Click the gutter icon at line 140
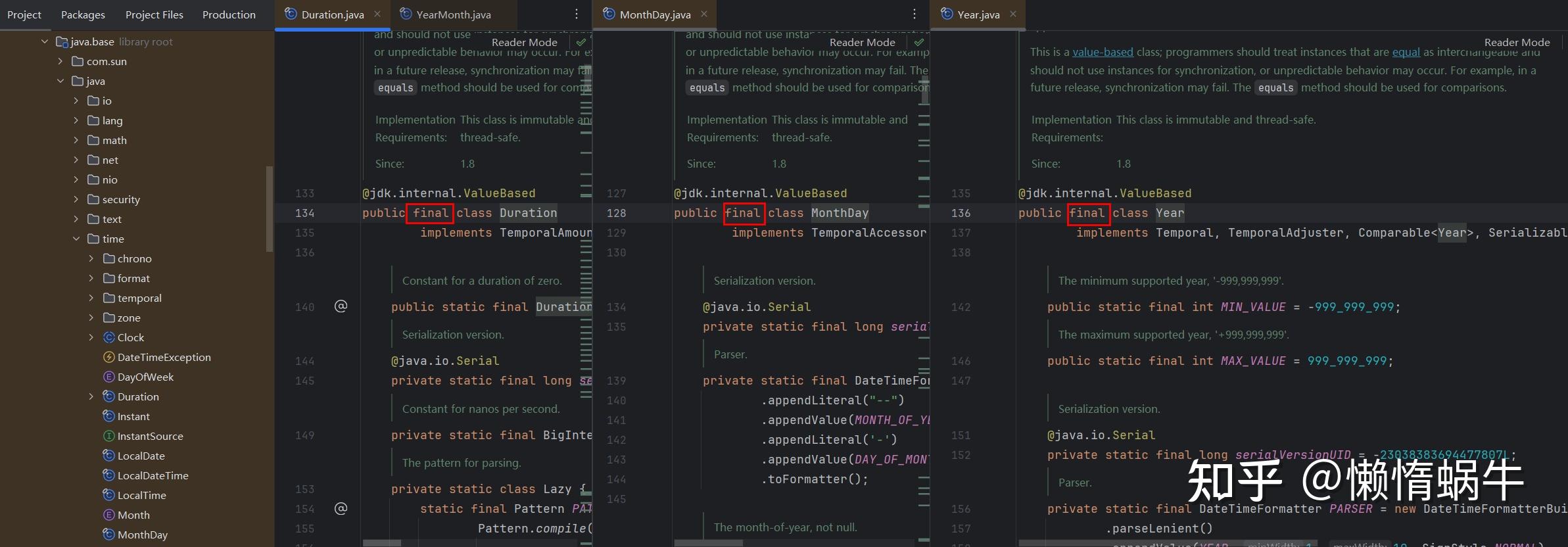Image resolution: width=1568 pixels, height=547 pixels. (x=341, y=306)
